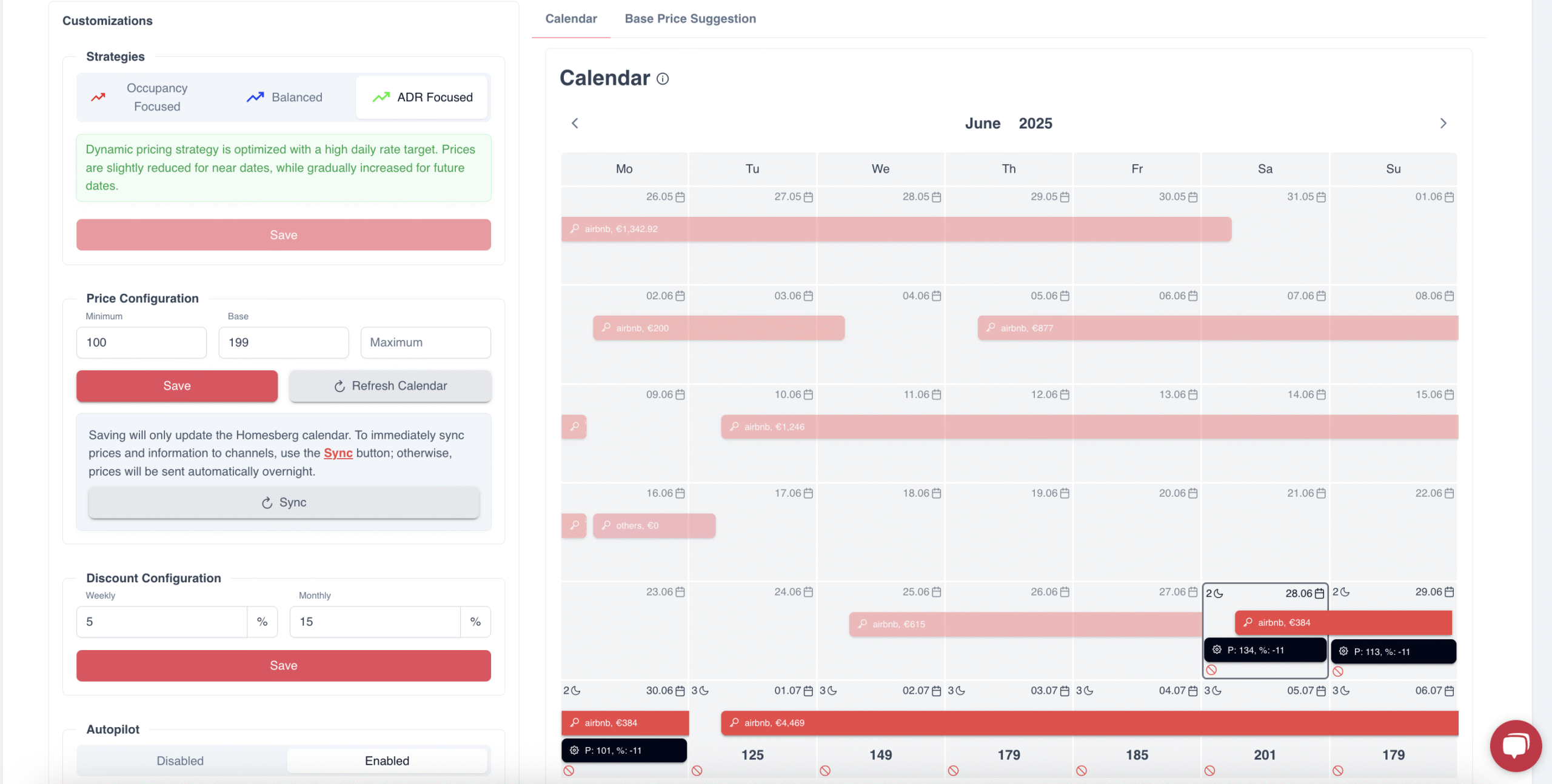Select the Occupancy Focused strategy
1552x784 pixels.
(155, 97)
